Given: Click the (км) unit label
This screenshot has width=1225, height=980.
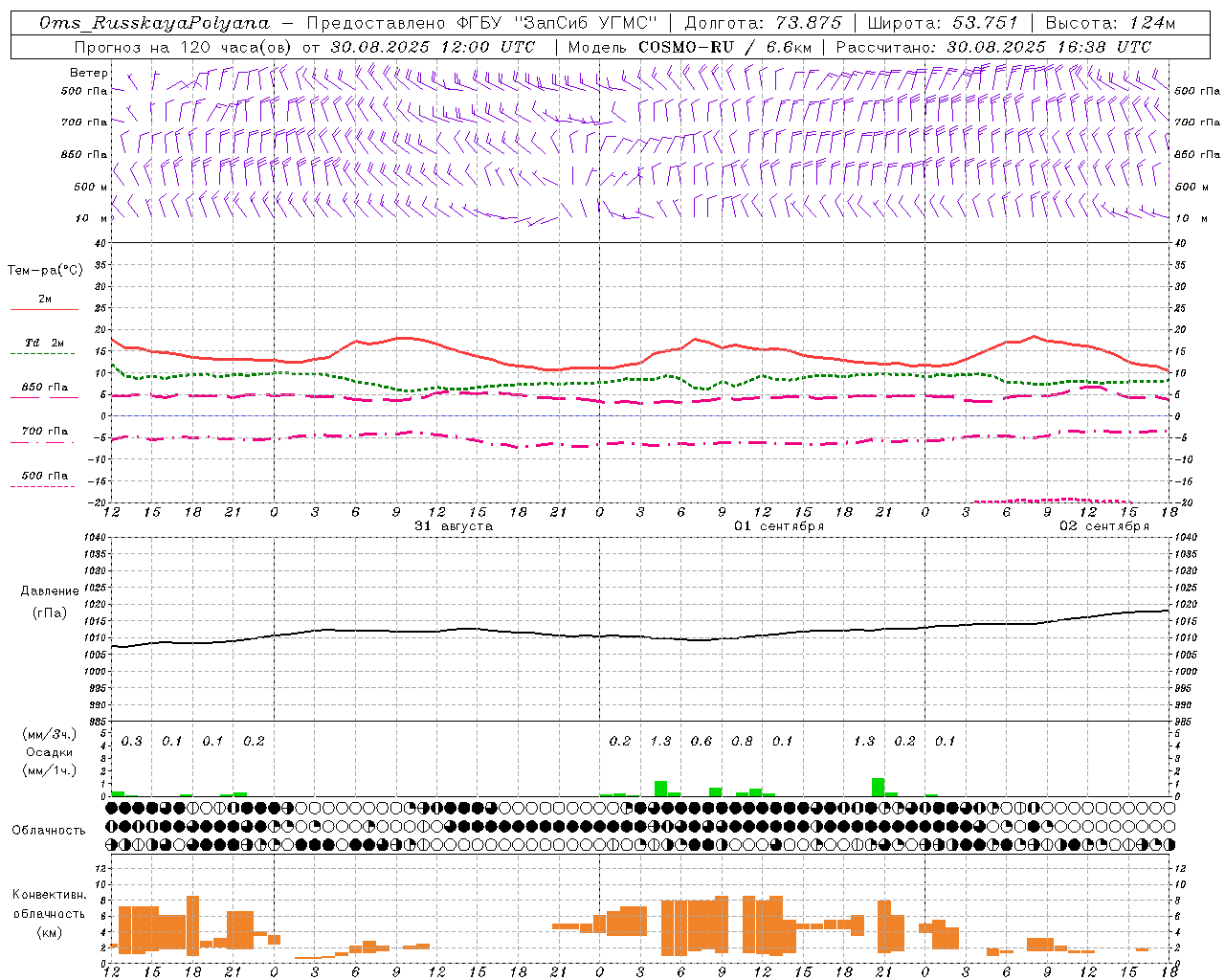Looking at the screenshot, I should (x=50, y=932).
